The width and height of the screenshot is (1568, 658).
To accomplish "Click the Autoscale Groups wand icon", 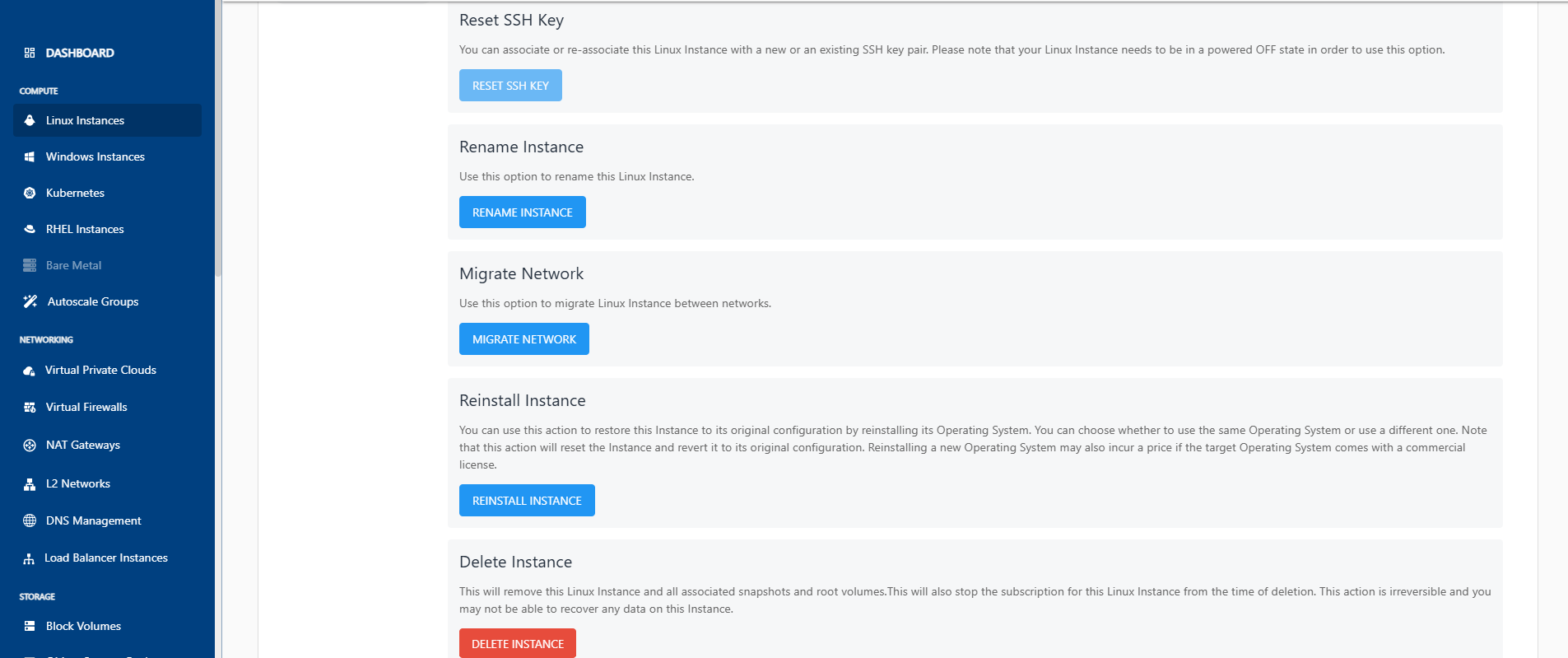I will 30,301.
